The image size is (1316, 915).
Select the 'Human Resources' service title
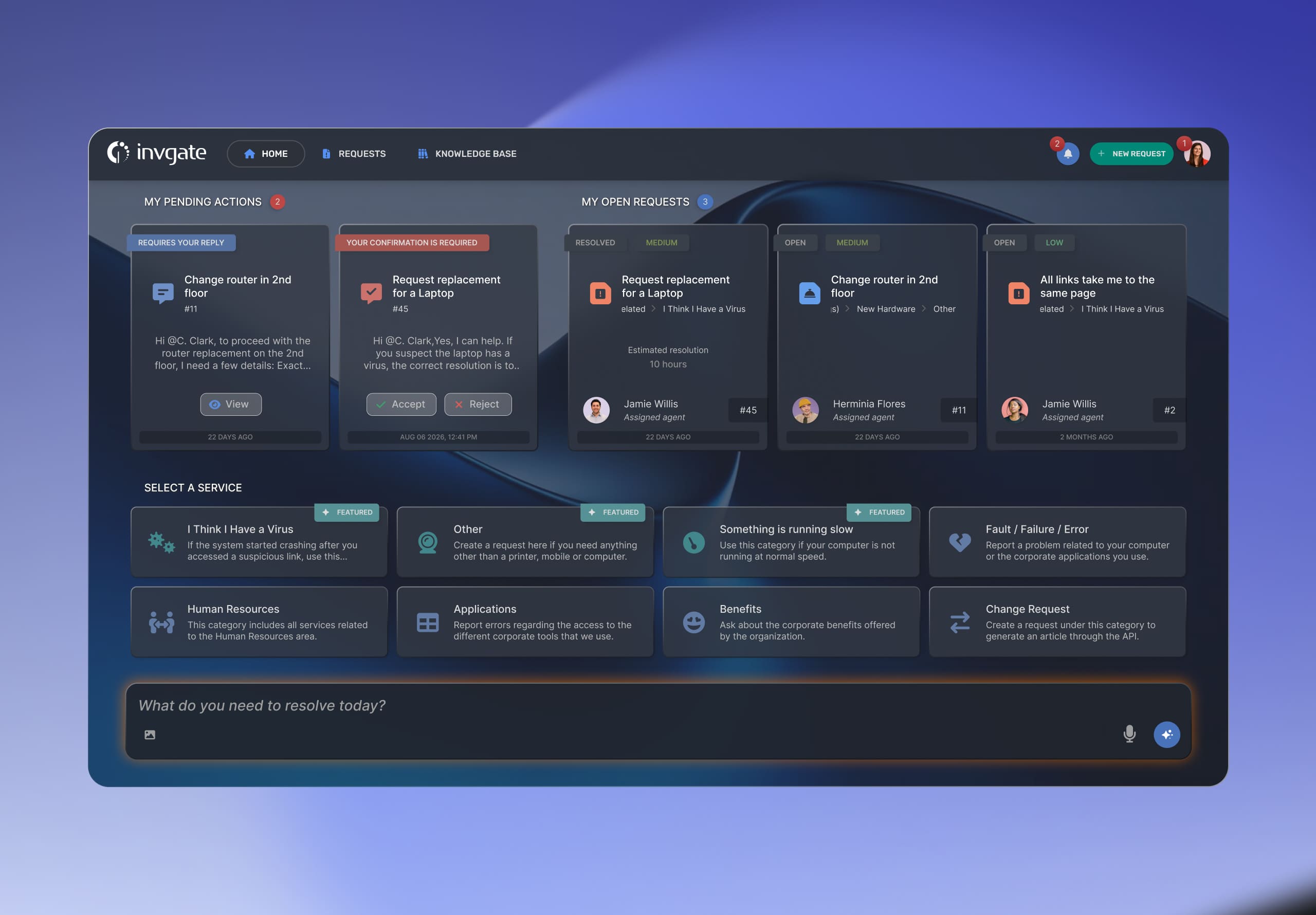233,609
